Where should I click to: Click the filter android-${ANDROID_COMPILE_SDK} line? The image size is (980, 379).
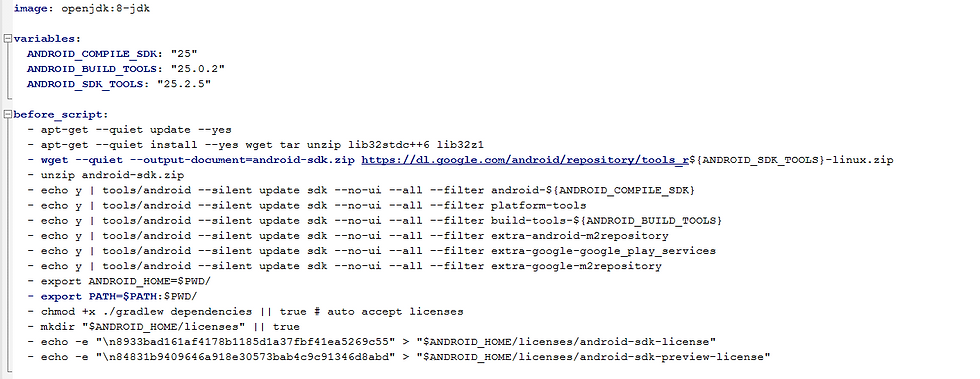[361, 190]
